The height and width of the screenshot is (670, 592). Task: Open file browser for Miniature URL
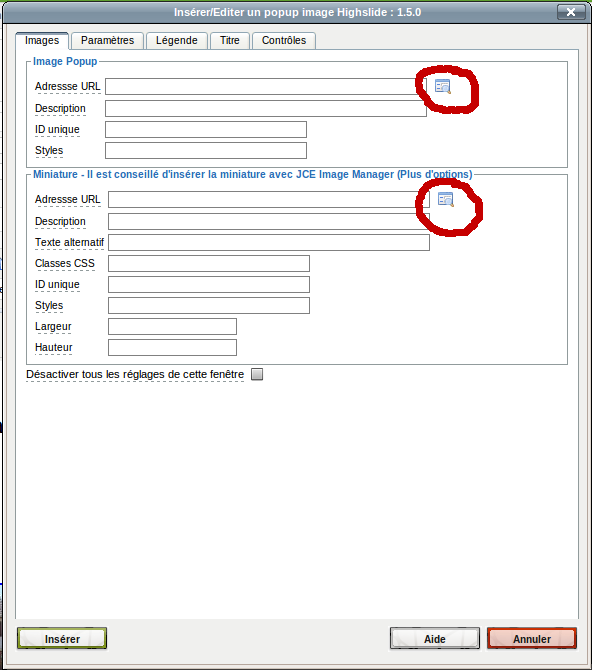[x=445, y=200]
